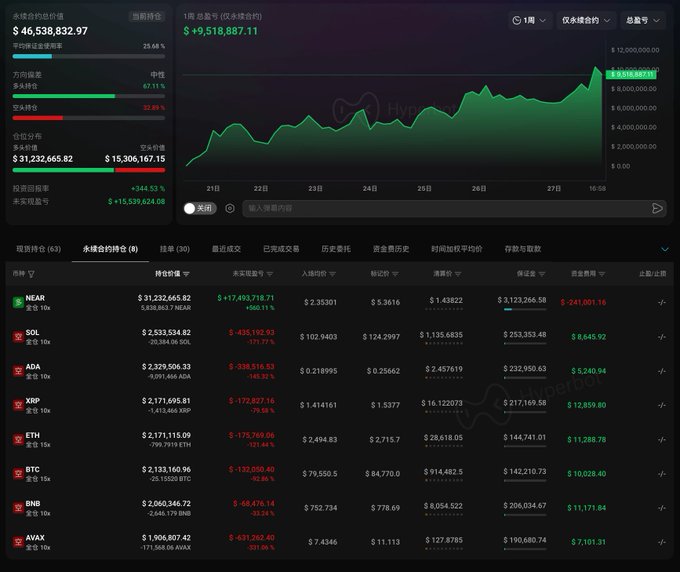Click the NEAR position value $31,232,665.82 cell
680x572 pixels.
click(164, 298)
